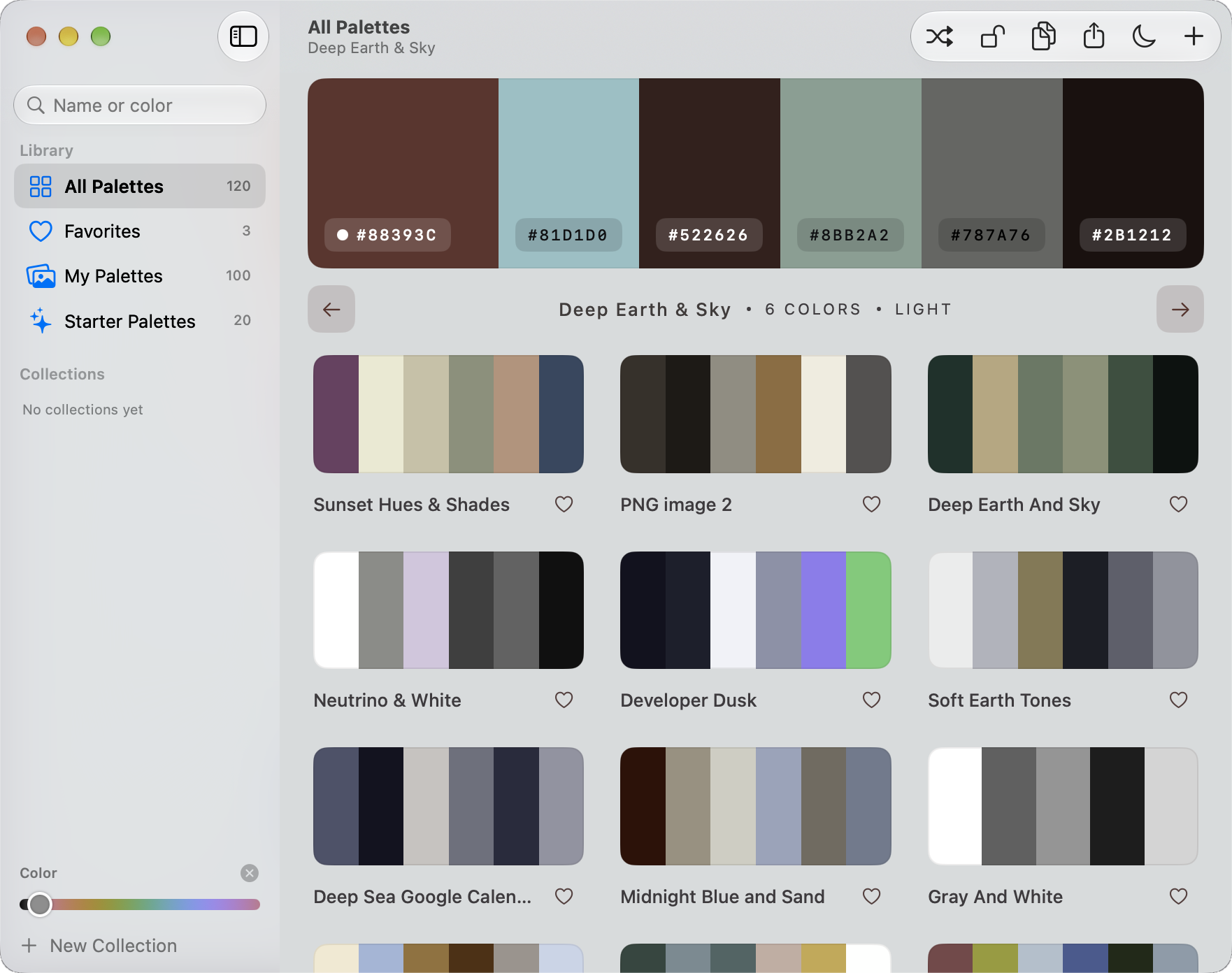The height and width of the screenshot is (973, 1232).
Task: Create a New Collection
Action: [x=99, y=946]
